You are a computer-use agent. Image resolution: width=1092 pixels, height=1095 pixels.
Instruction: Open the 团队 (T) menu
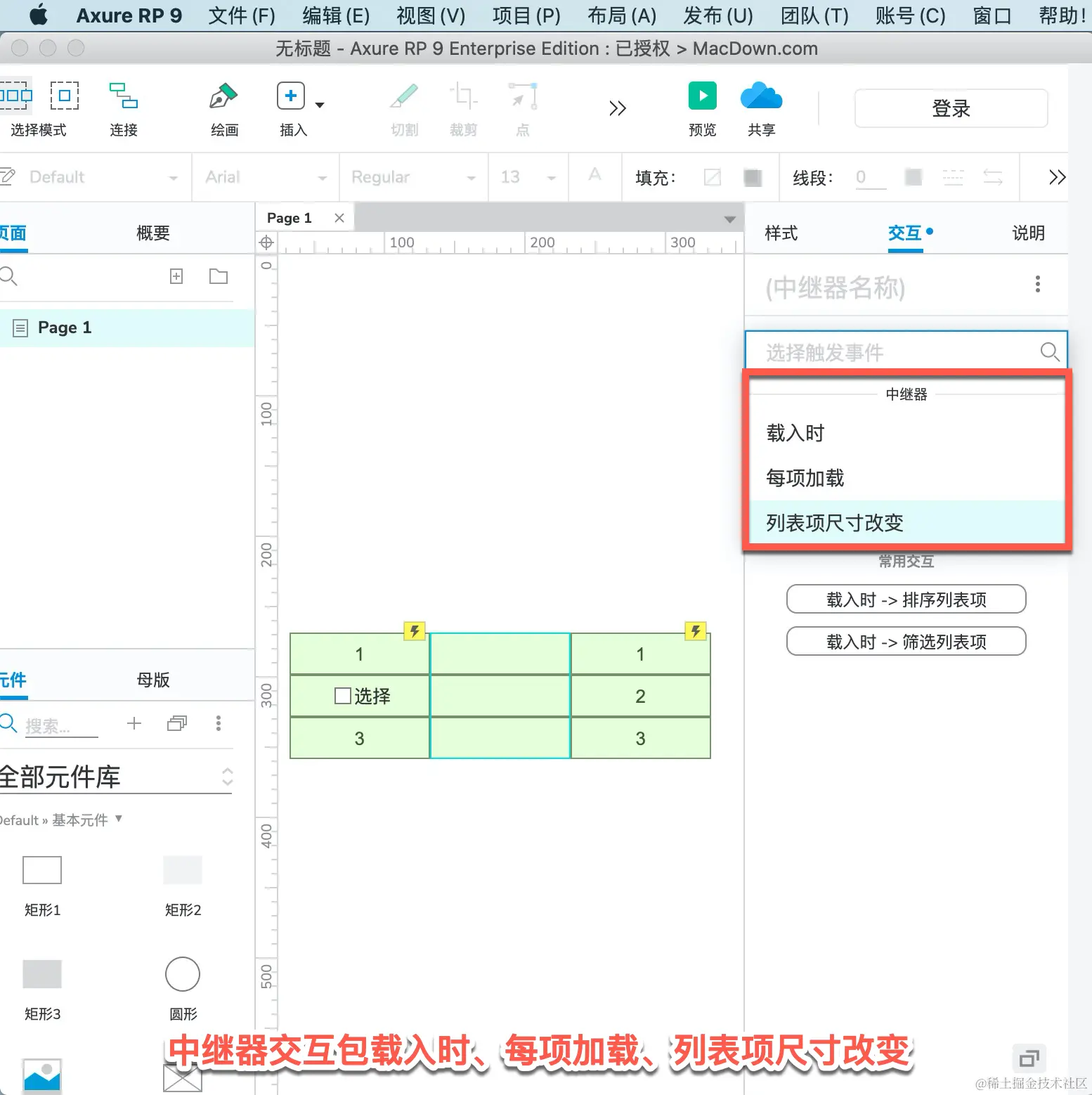814,15
